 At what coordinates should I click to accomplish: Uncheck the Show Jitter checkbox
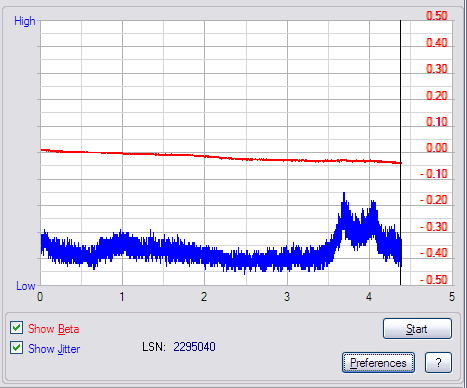point(16,348)
